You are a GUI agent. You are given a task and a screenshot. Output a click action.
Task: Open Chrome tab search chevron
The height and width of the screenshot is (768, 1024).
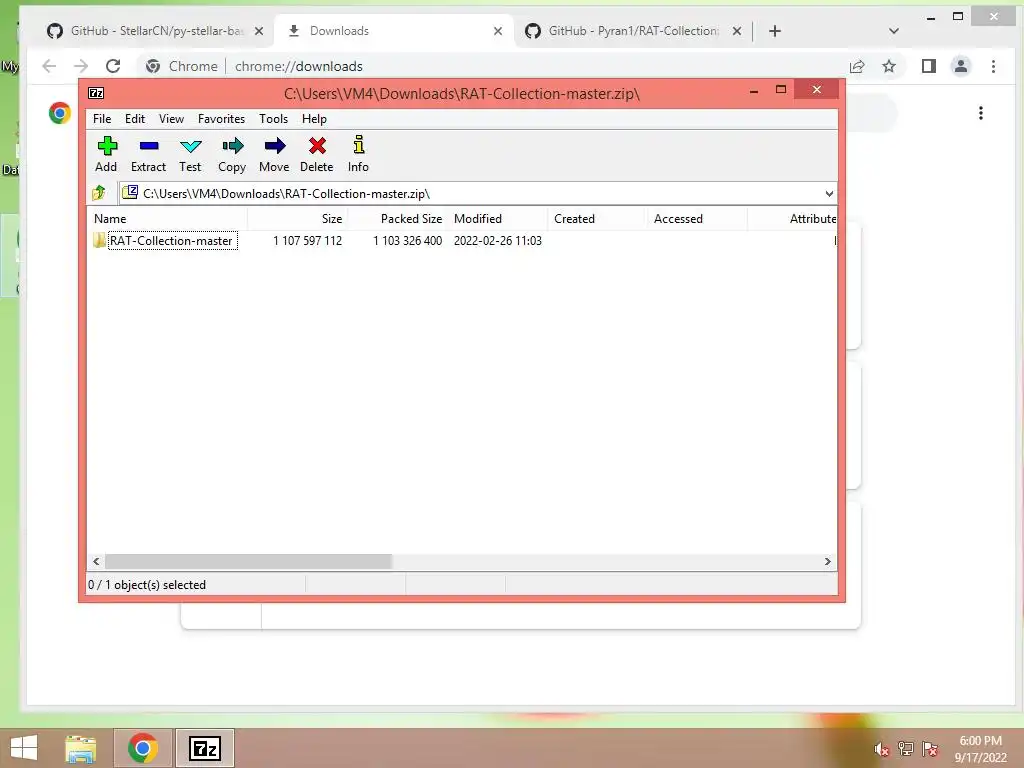(894, 31)
